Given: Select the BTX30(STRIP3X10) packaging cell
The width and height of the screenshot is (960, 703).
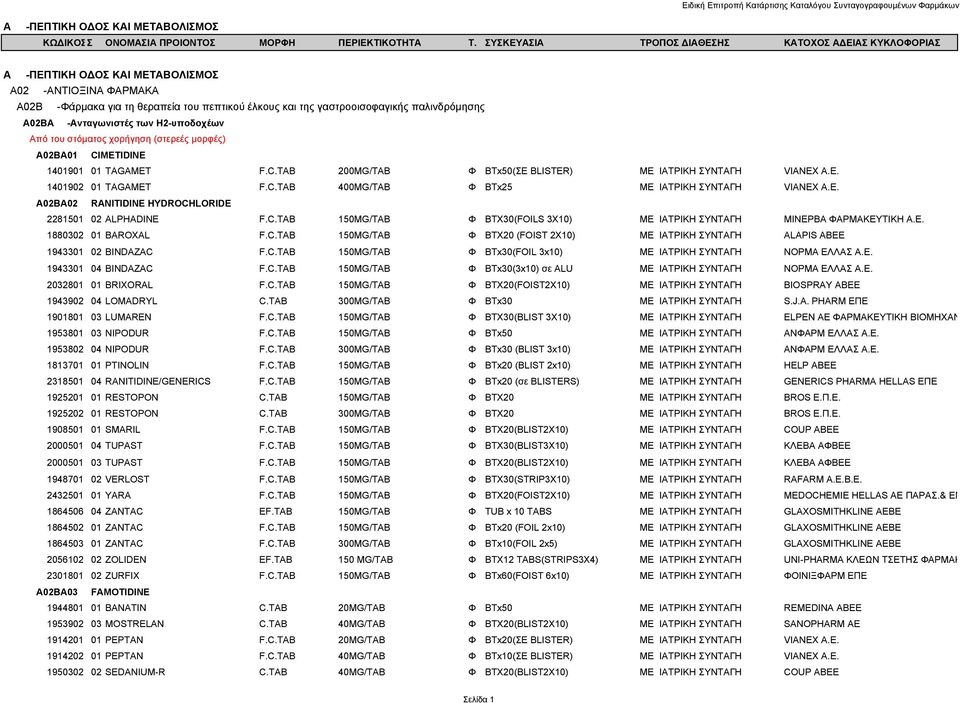Looking at the screenshot, I should [527, 479].
